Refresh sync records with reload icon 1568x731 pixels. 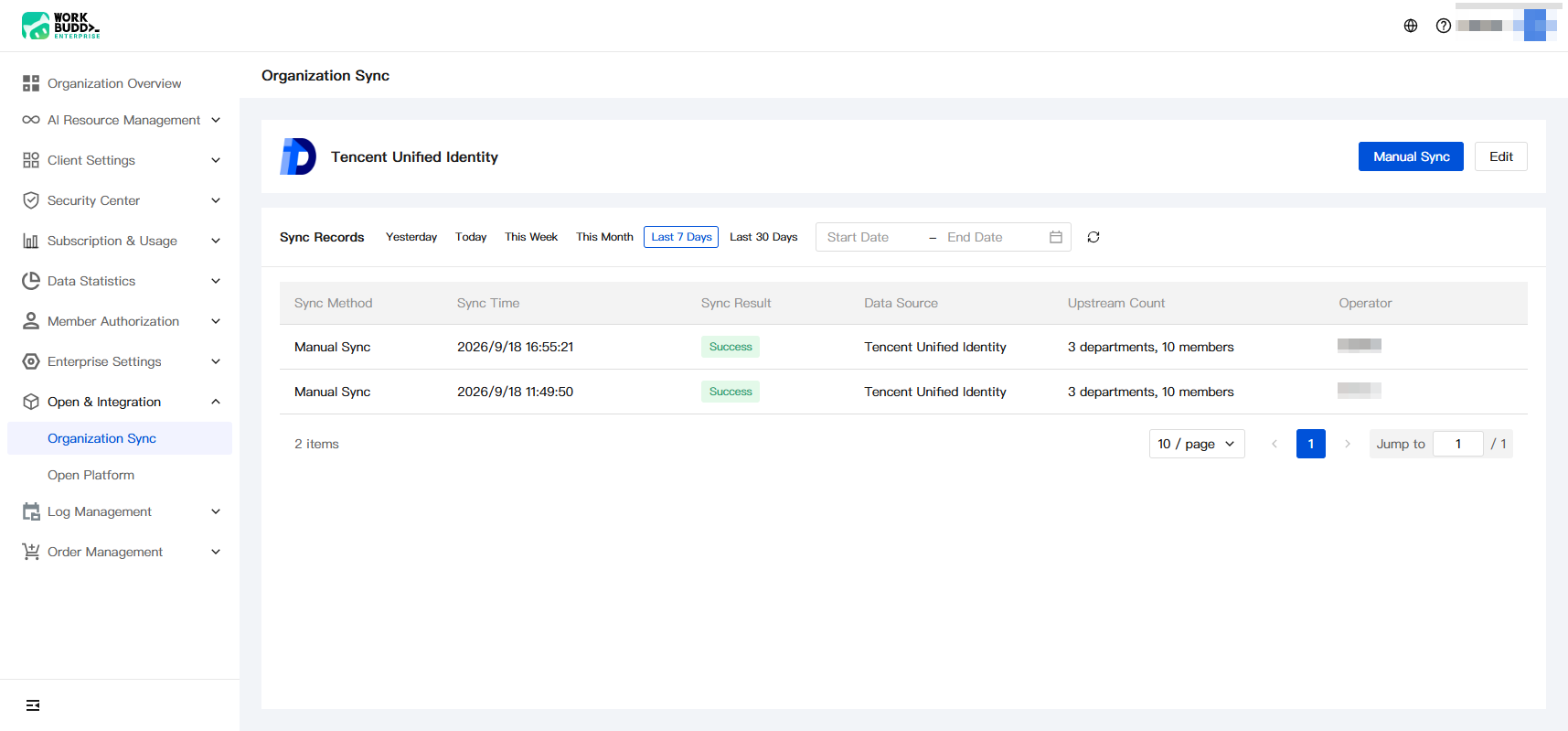(1093, 237)
